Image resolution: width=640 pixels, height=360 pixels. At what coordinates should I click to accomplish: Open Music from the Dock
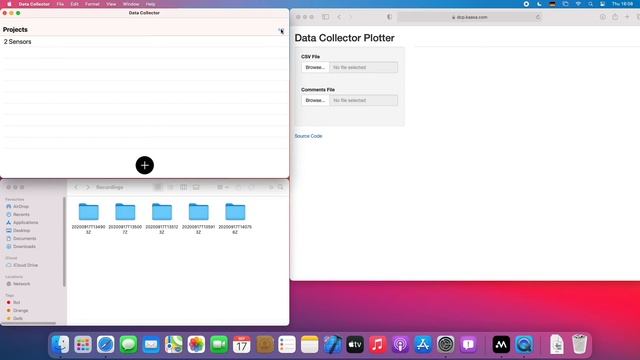tap(378, 345)
